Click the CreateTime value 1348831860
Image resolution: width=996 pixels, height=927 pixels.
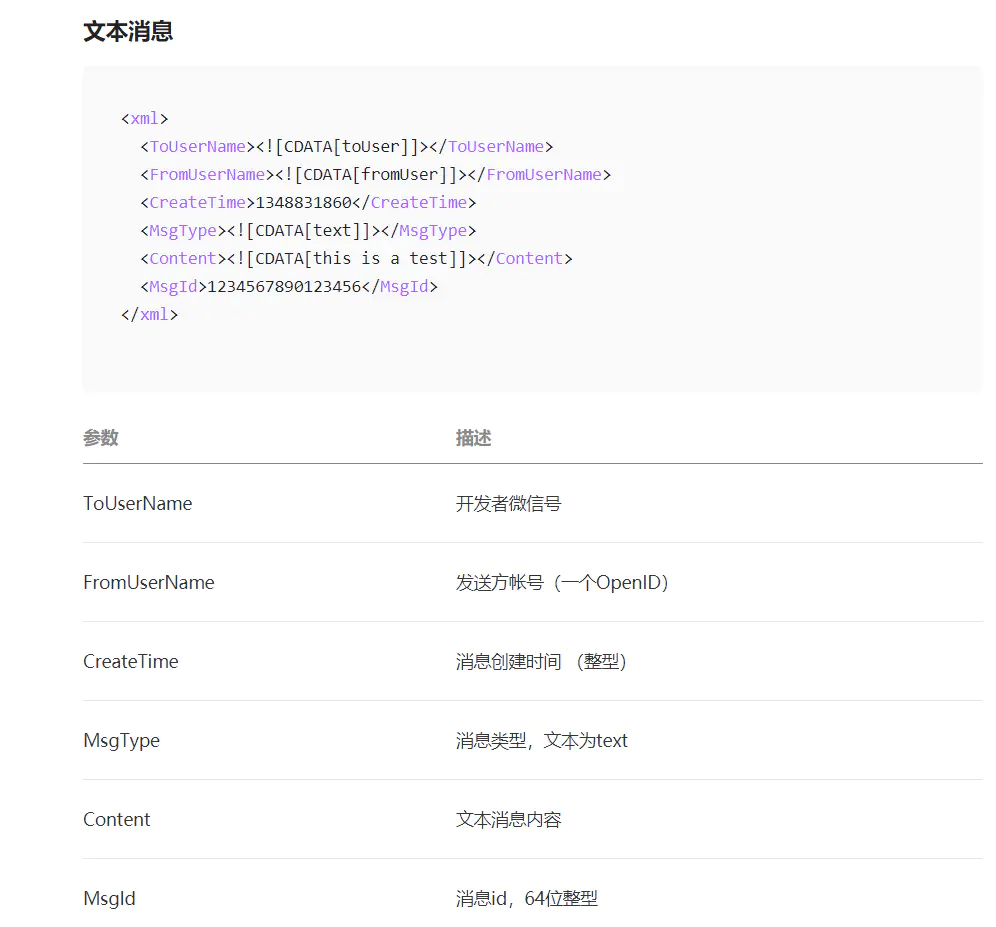point(298,202)
